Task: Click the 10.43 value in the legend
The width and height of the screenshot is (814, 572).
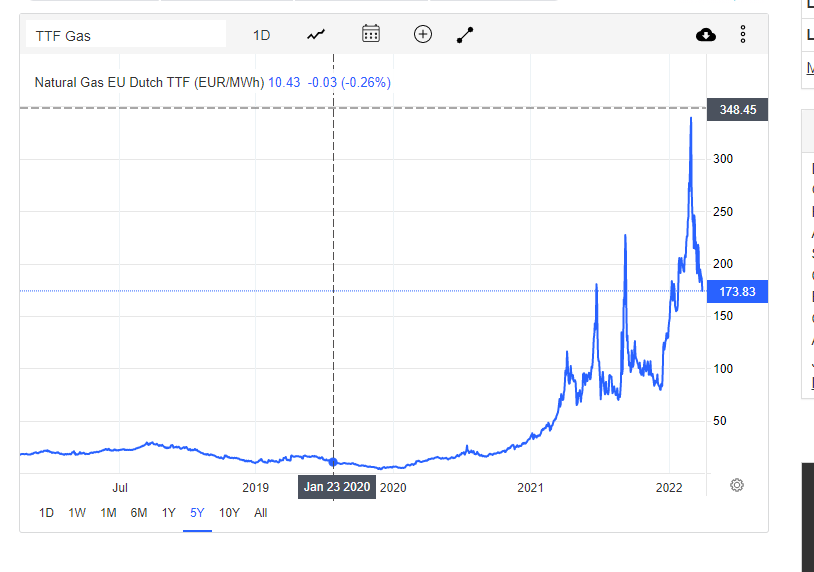Action: coord(284,83)
